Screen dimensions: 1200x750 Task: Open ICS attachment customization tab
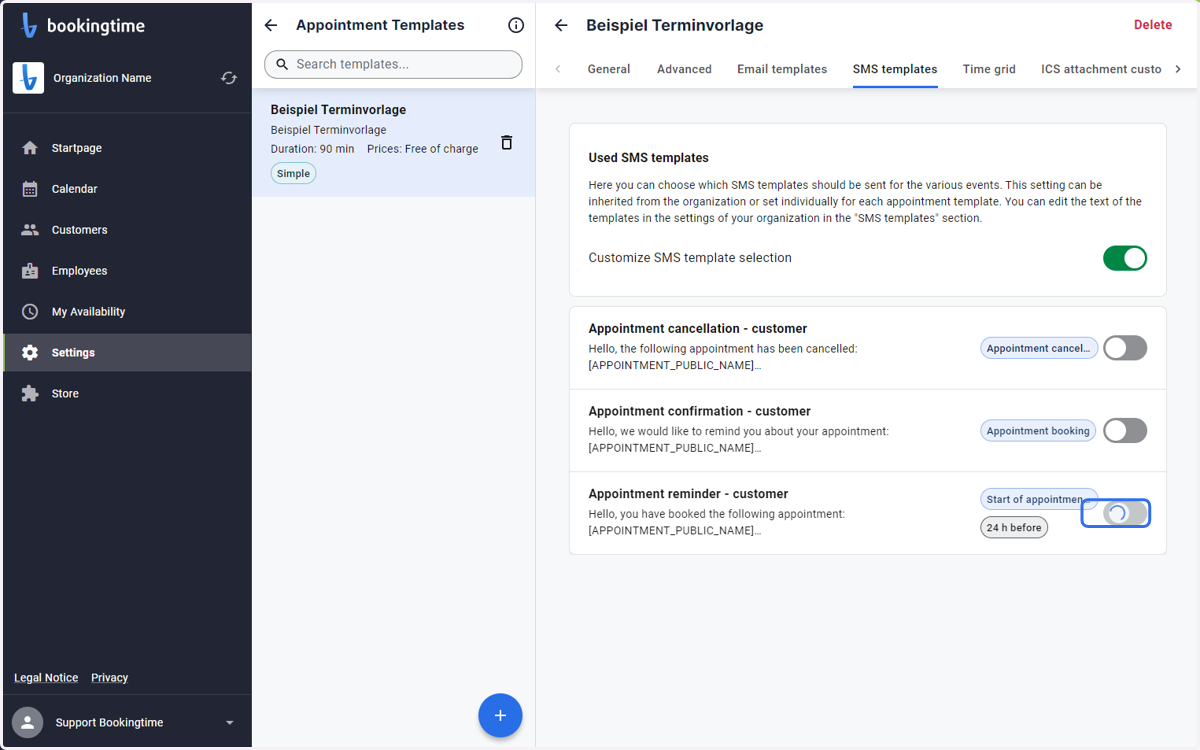click(1101, 69)
